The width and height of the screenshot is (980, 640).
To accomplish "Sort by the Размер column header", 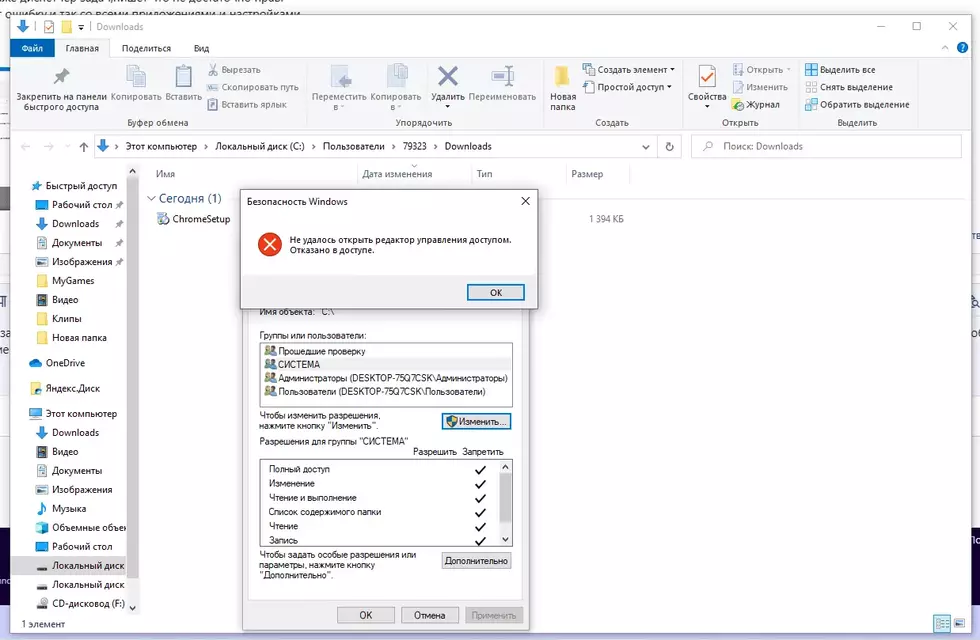I will [587, 174].
